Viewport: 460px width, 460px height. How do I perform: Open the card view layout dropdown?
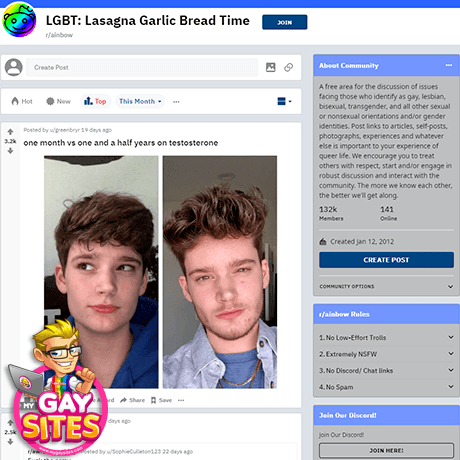click(x=284, y=101)
